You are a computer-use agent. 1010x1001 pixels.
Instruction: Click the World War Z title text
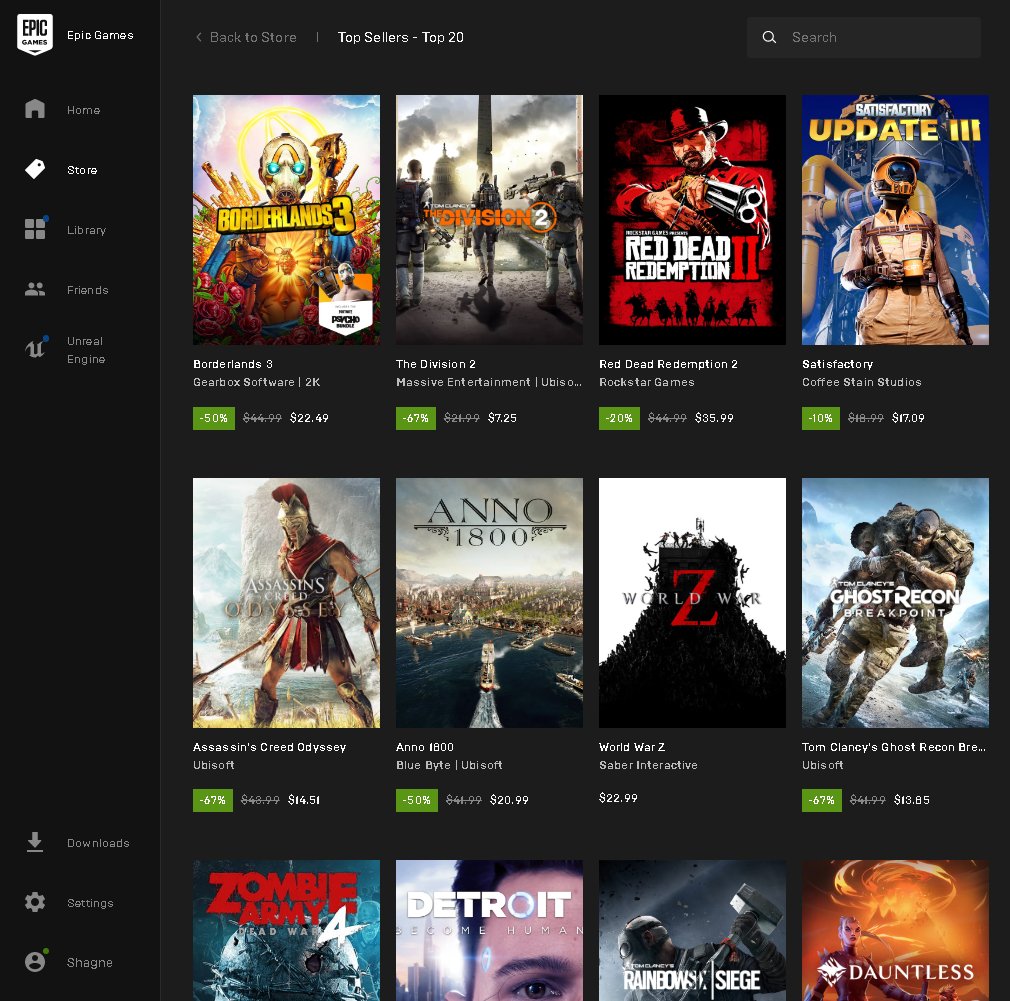pyautogui.click(x=631, y=747)
